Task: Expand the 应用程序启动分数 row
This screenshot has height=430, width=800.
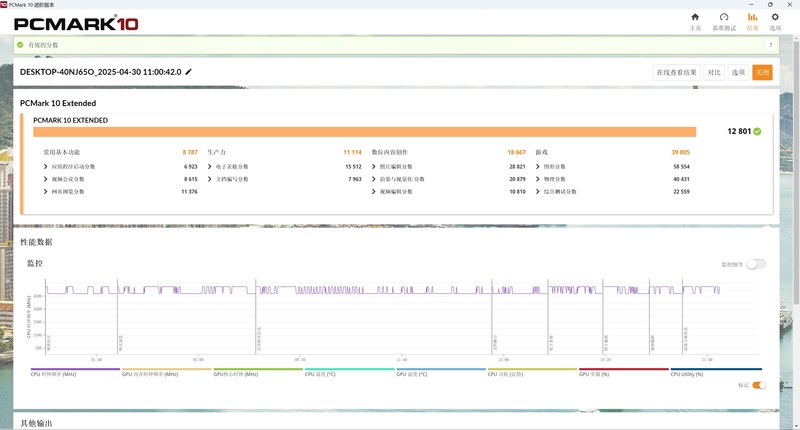Action: (46, 166)
